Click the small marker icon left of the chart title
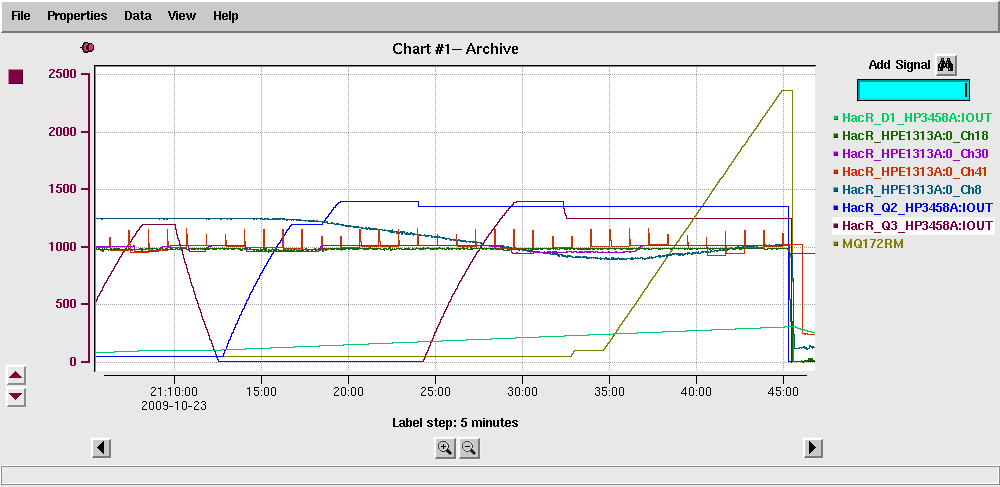1000x487 pixels. tap(87, 47)
